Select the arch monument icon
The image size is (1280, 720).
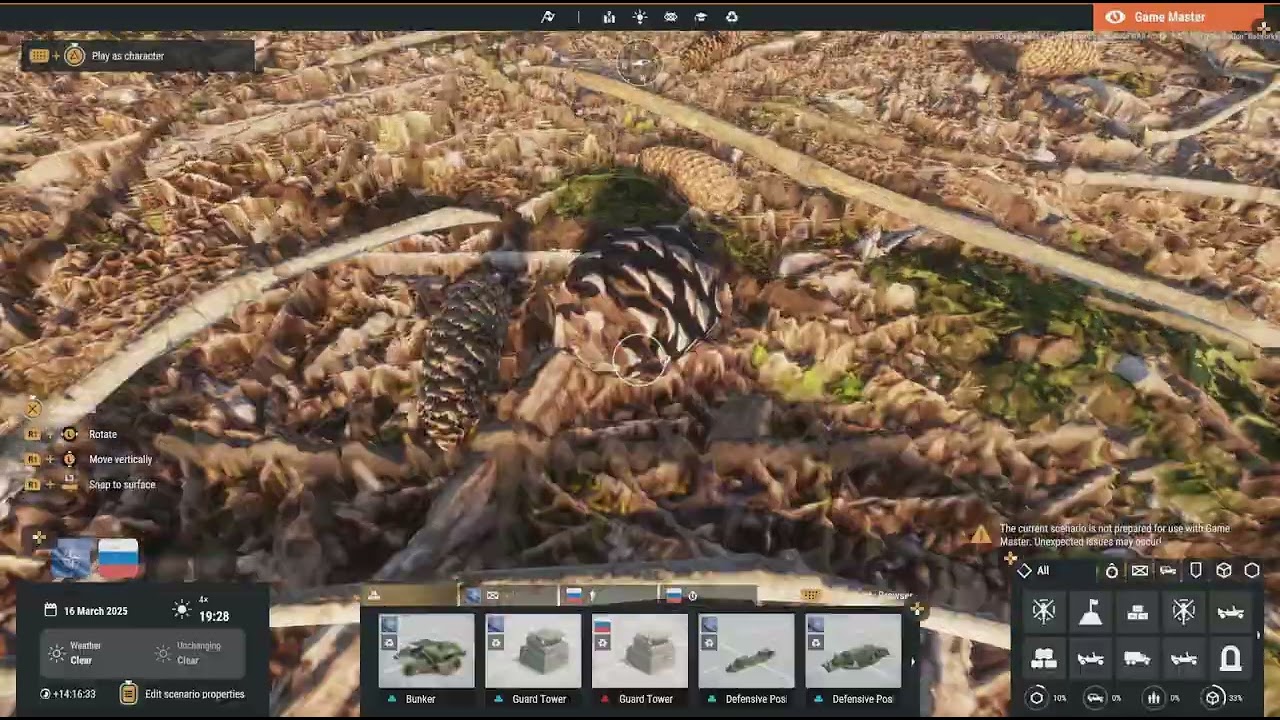tap(1231, 659)
